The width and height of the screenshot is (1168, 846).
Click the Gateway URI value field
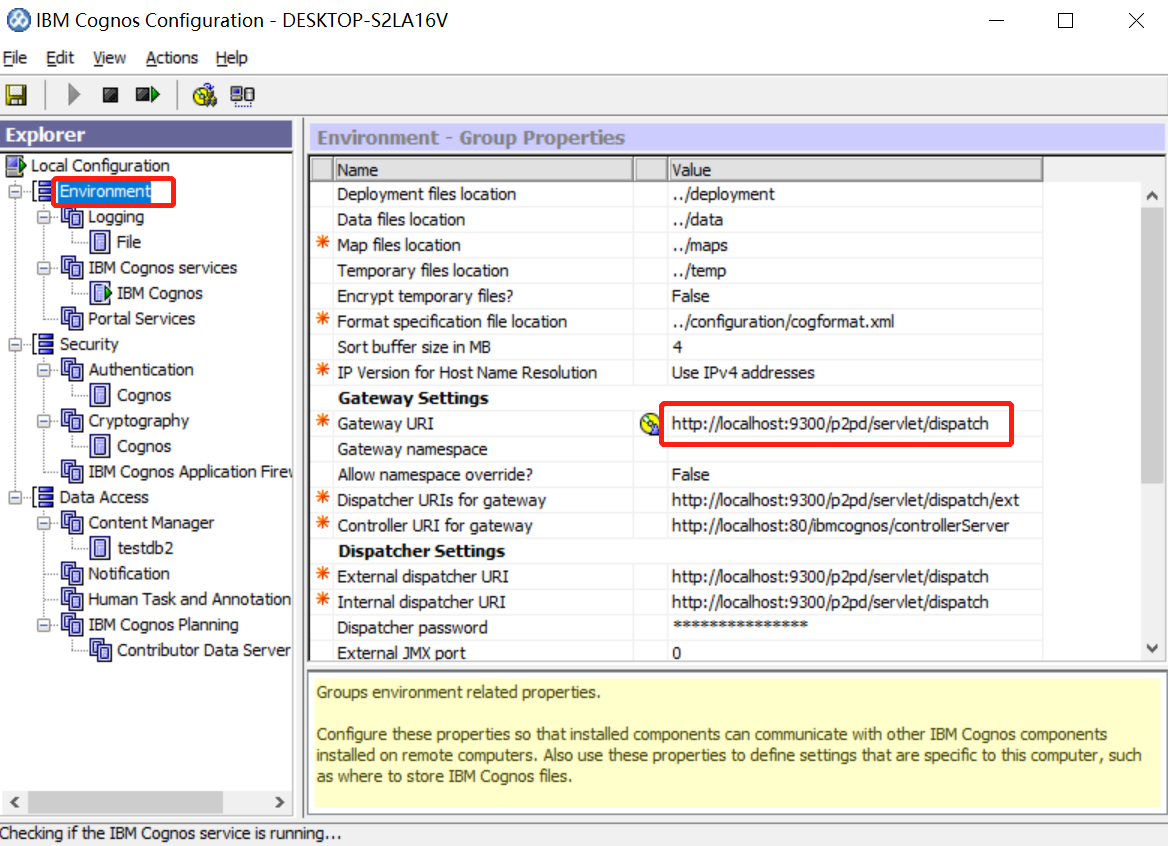[855, 424]
